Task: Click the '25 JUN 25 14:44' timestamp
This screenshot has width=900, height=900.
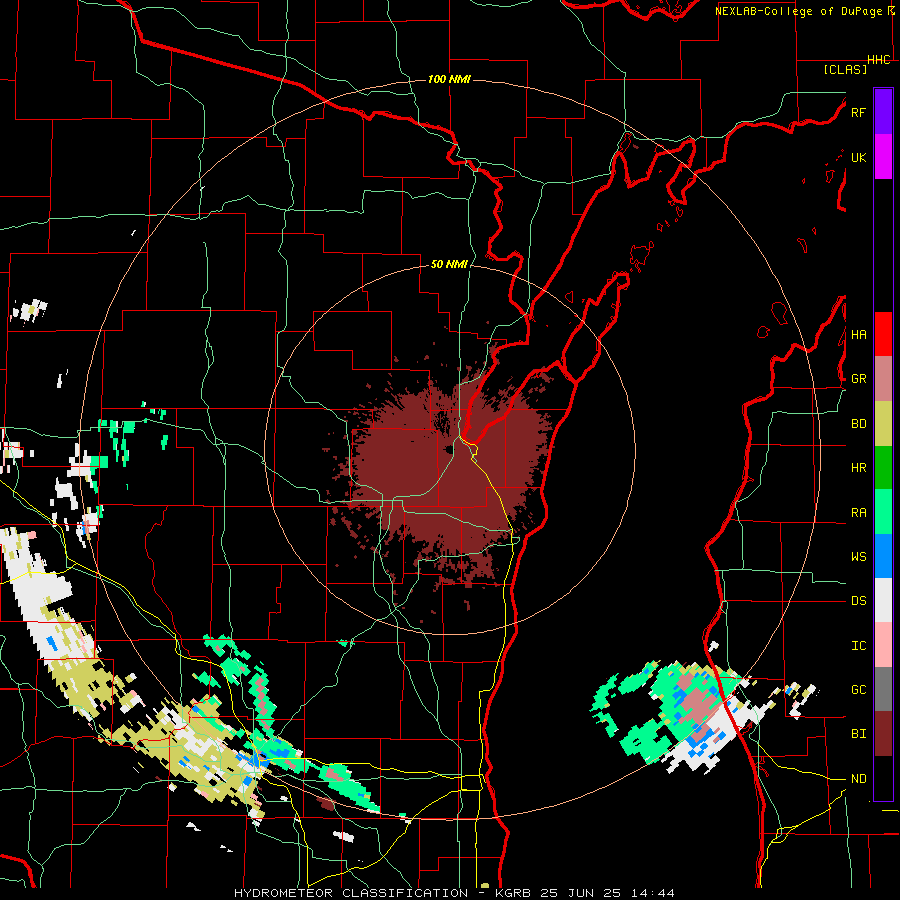Action: pos(607,893)
